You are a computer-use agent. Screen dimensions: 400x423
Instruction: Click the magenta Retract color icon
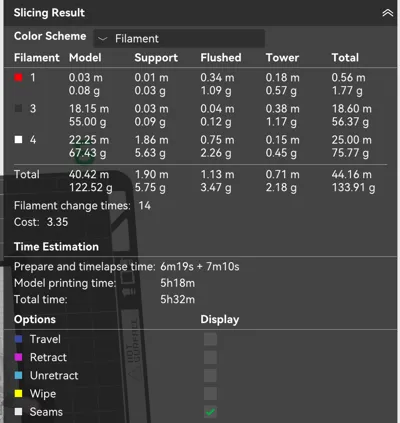coord(19,357)
